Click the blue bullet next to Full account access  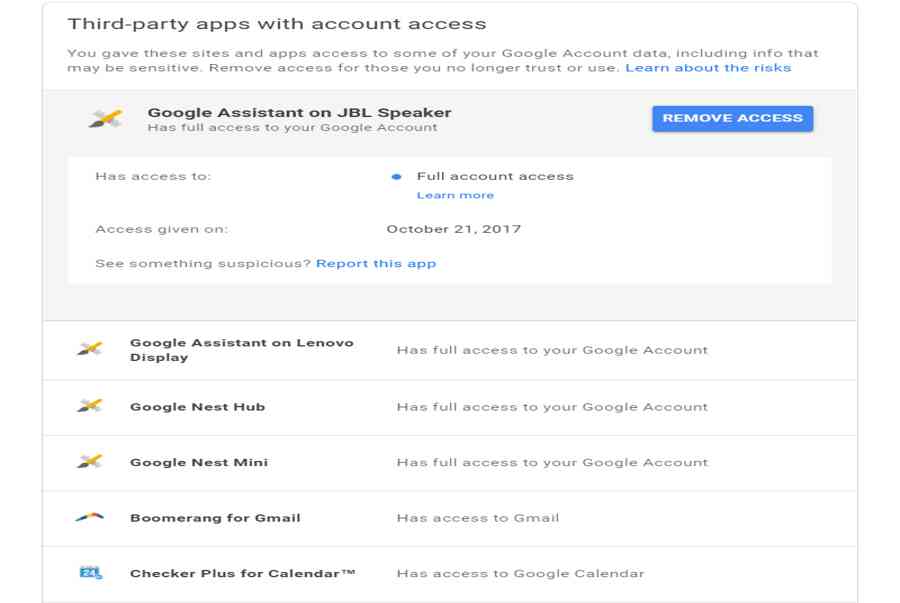pyautogui.click(x=396, y=177)
